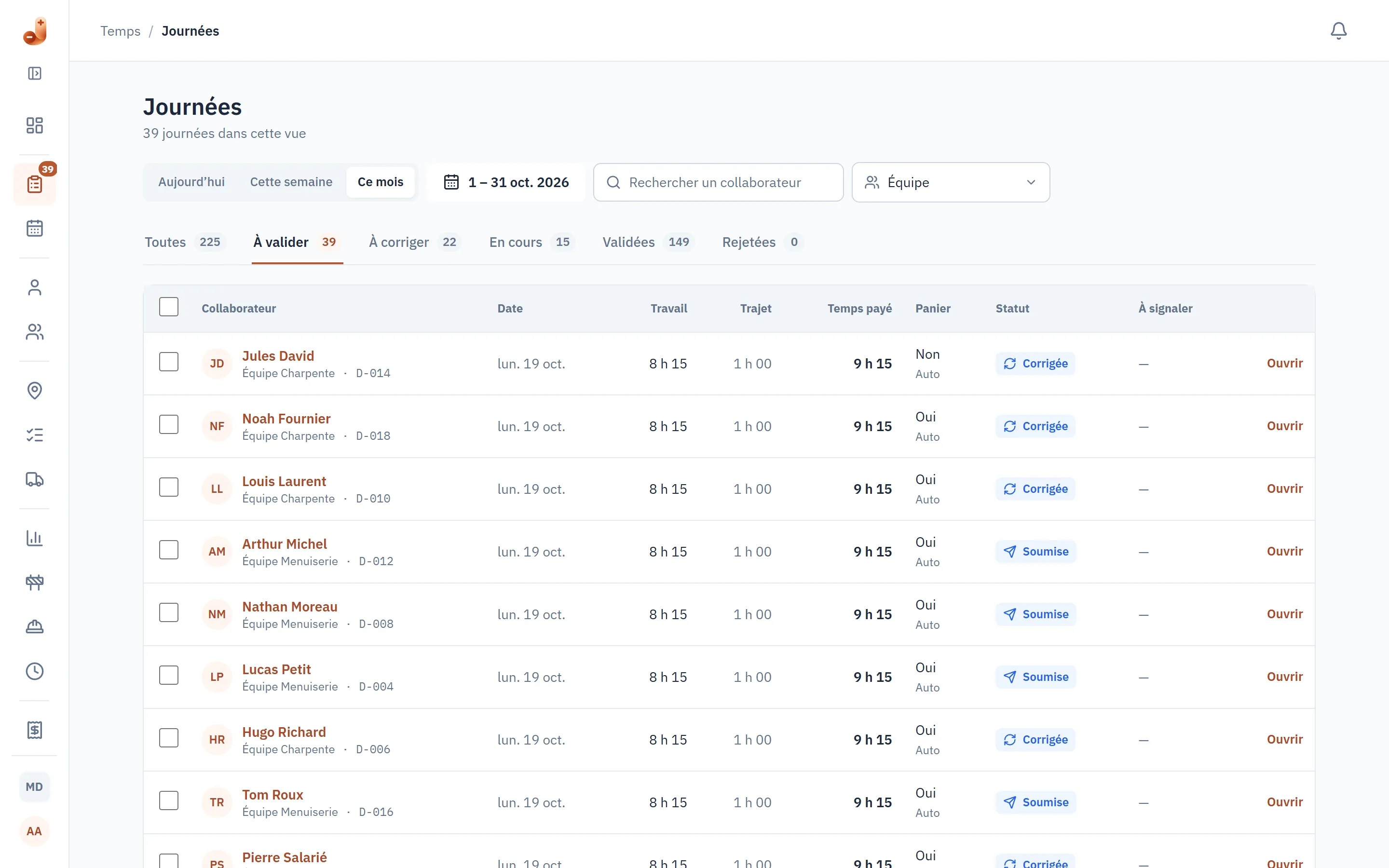This screenshot has width=1389, height=868.
Task: Toggle the sidebar panel icon
Action: click(34, 73)
